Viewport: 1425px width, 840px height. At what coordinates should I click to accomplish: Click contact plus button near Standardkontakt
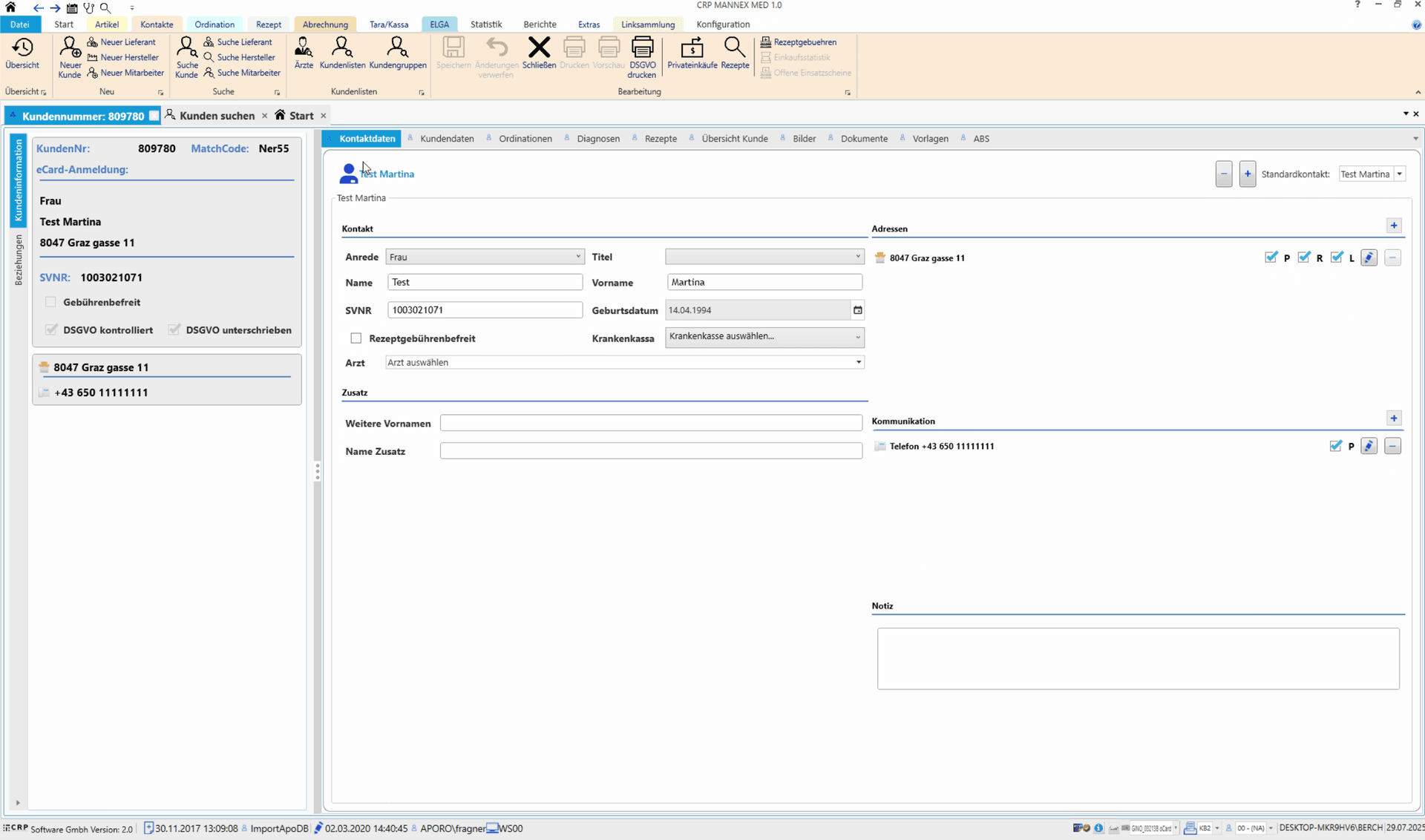coord(1247,174)
